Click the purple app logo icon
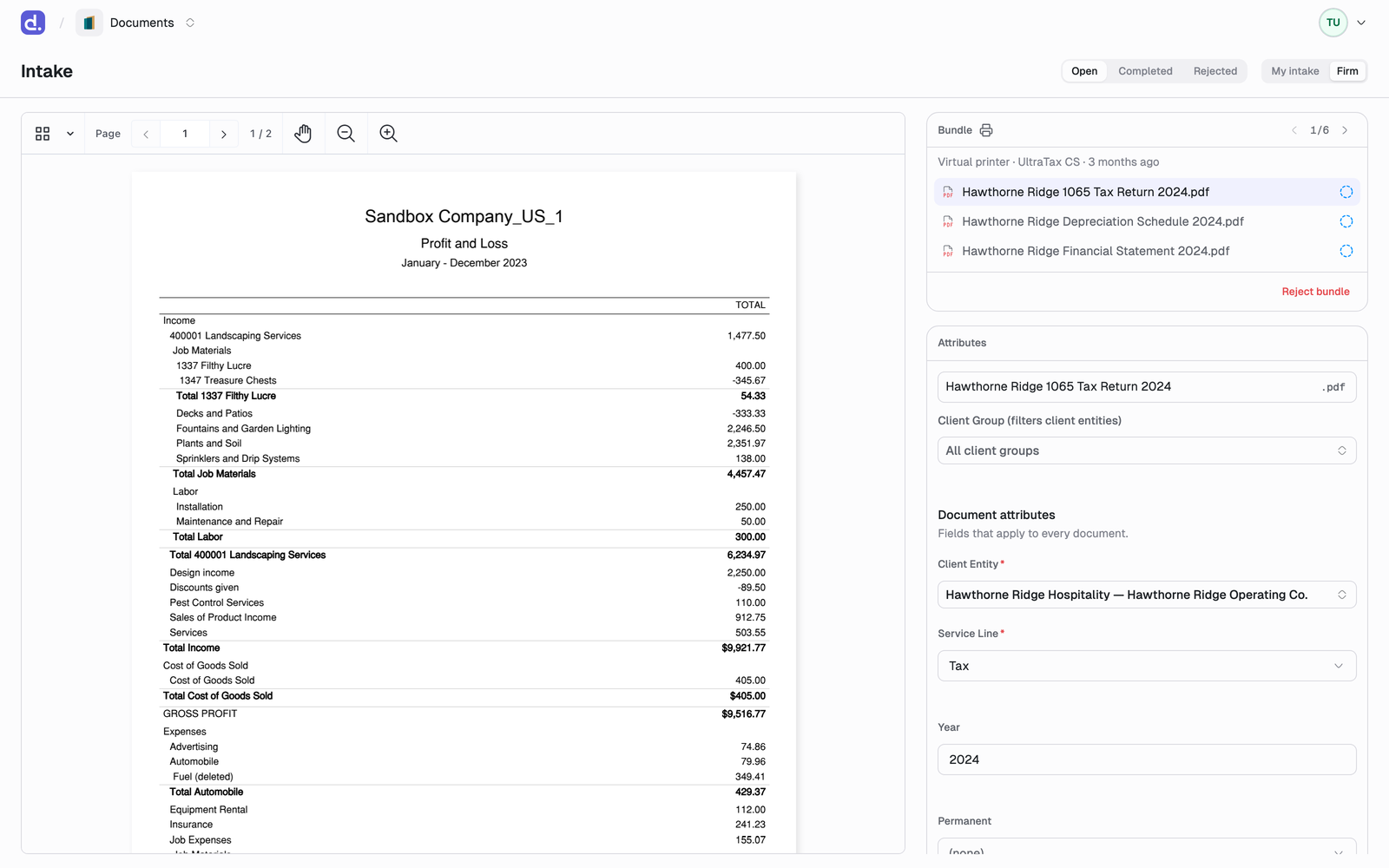The width and height of the screenshot is (1389, 868). coord(33,23)
